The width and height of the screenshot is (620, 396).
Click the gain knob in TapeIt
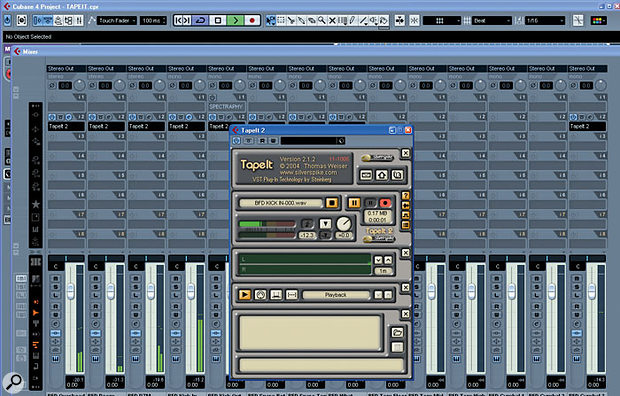click(344, 224)
